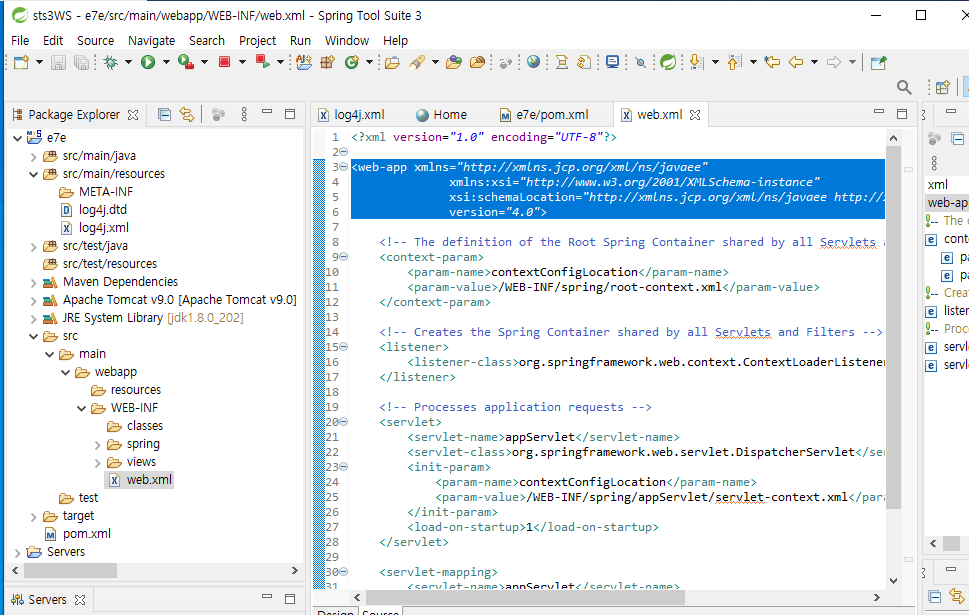This screenshot has height=615, width=969.
Task: Open the File menu
Action: 20,40
